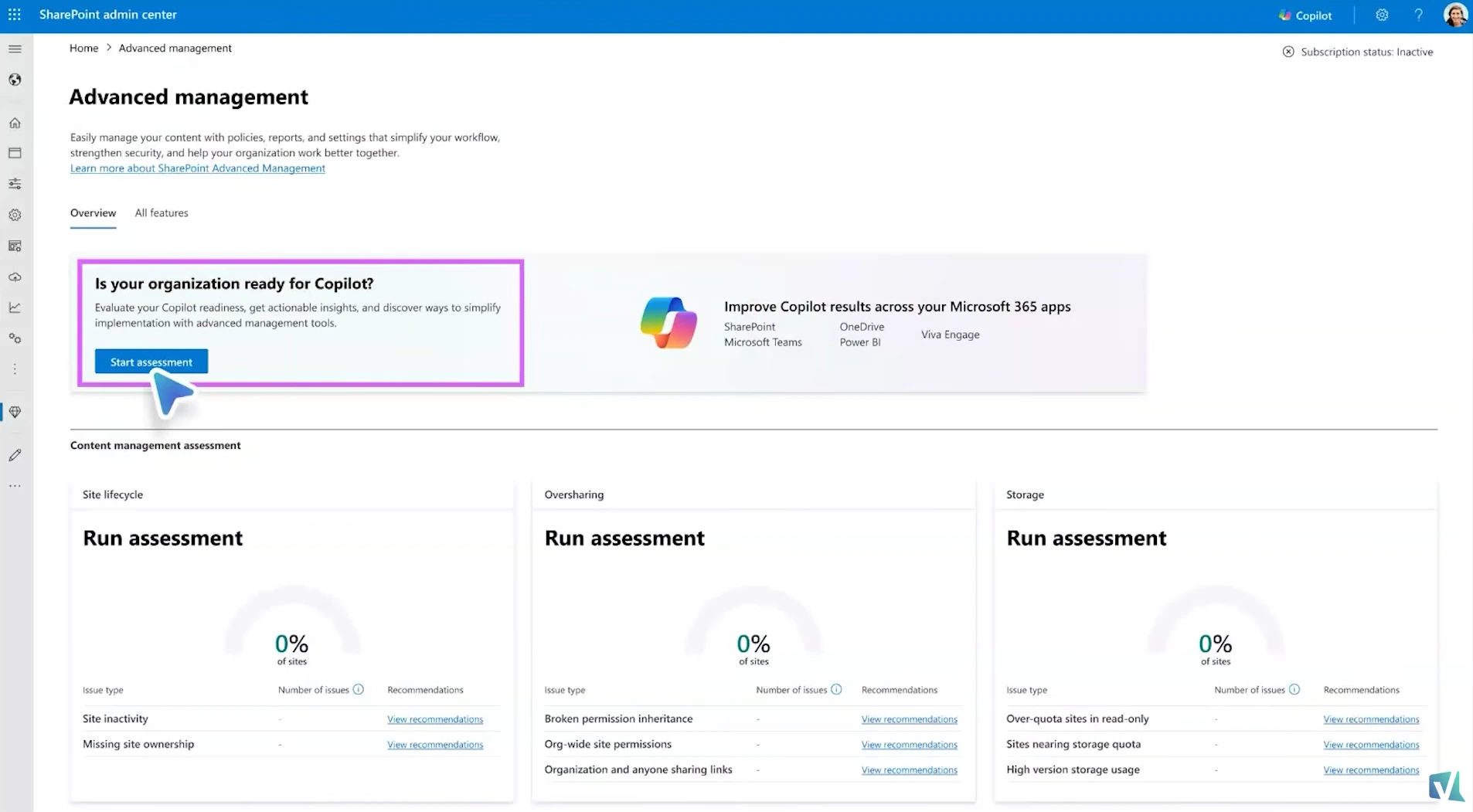Click info icon in Storage card

coord(1294,689)
